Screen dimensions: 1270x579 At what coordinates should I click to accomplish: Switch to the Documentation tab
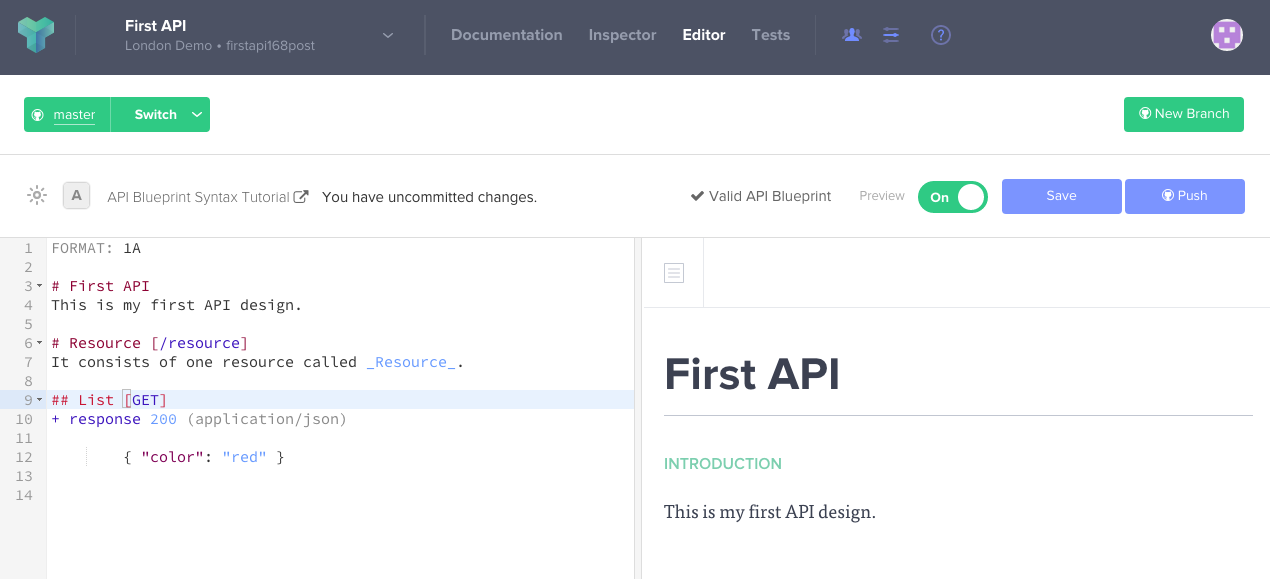click(x=507, y=35)
